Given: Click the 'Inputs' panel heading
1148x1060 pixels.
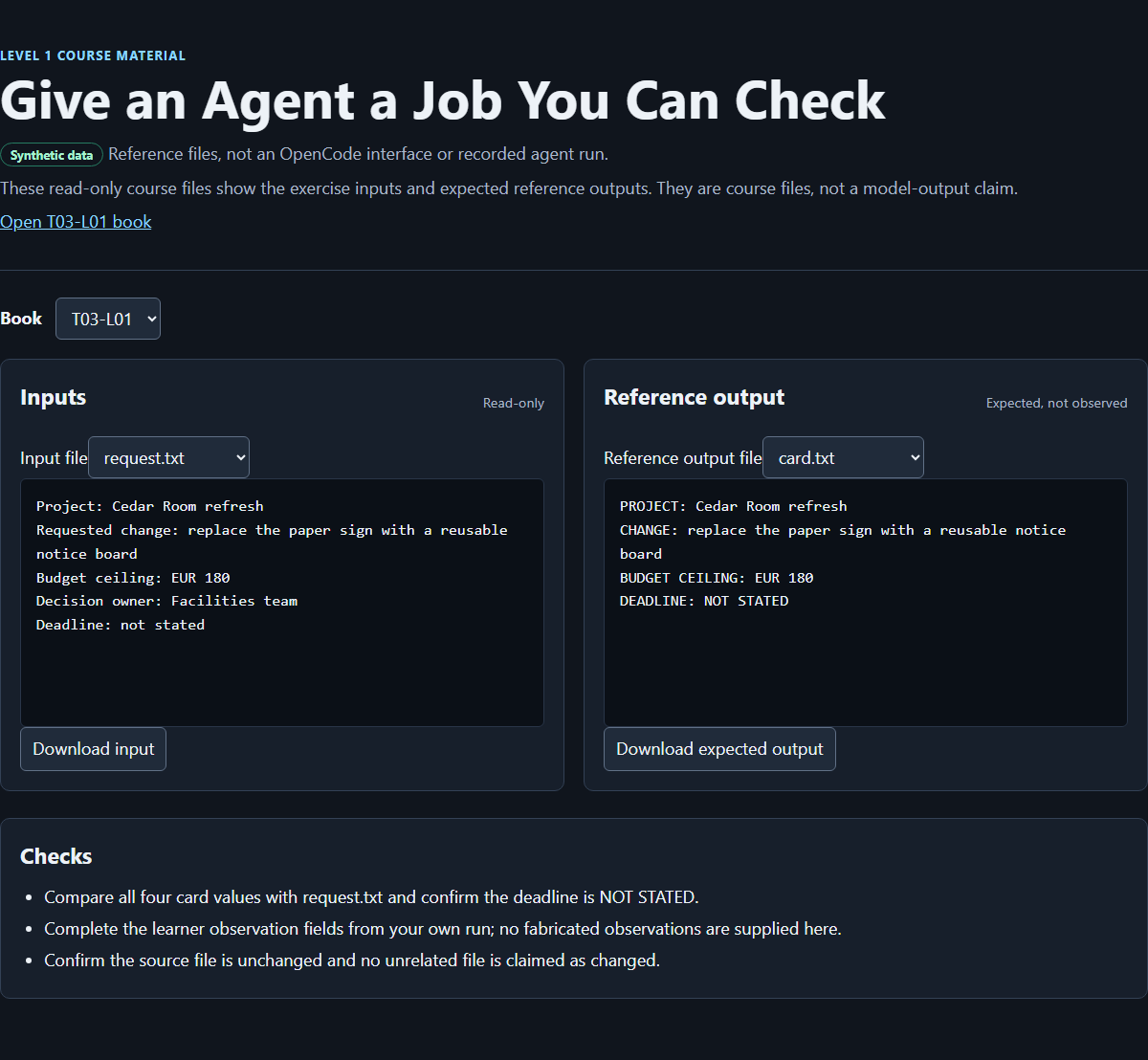Looking at the screenshot, I should point(54,397).
